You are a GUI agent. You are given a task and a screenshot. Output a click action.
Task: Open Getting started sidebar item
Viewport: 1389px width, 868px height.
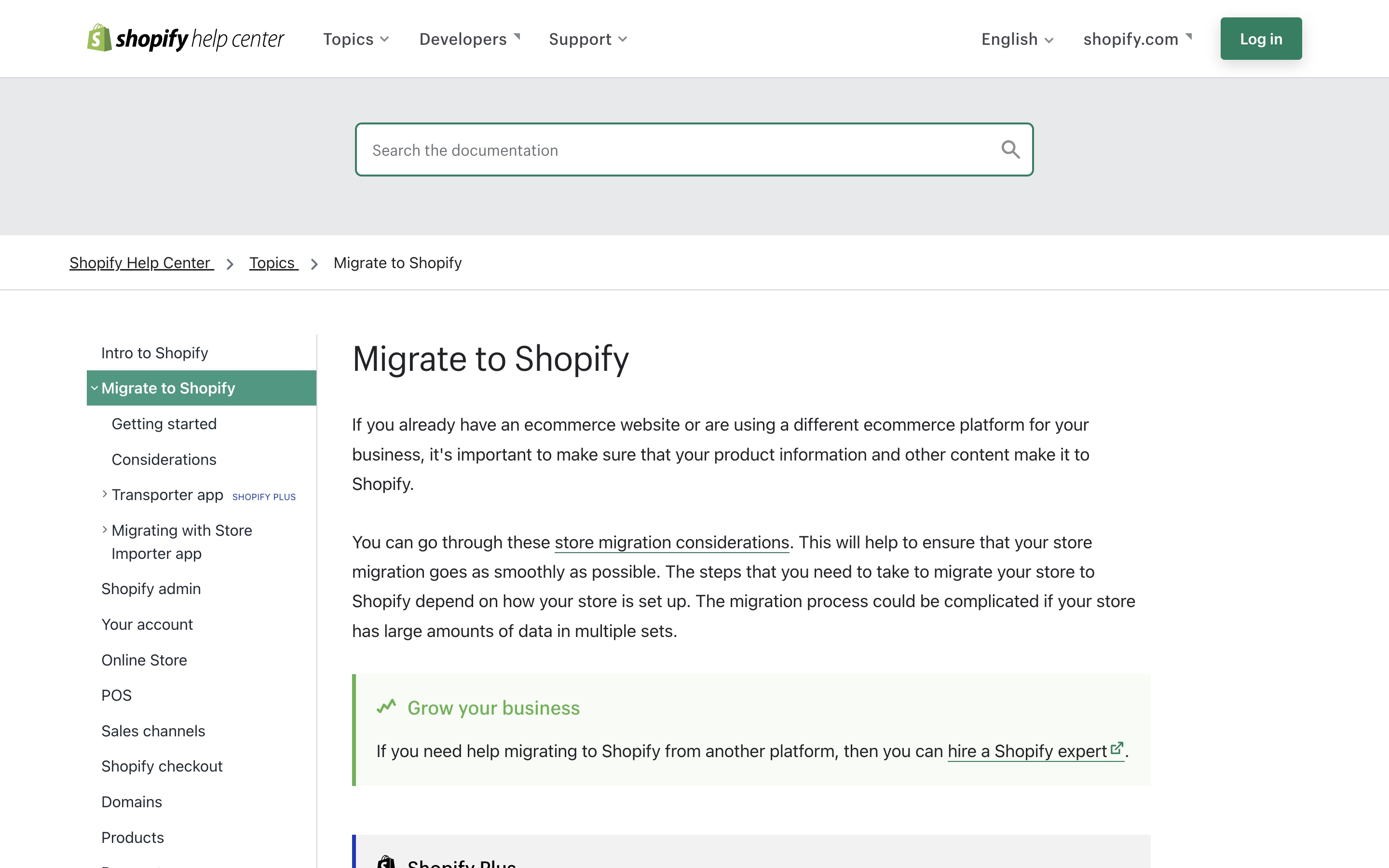[x=164, y=424]
